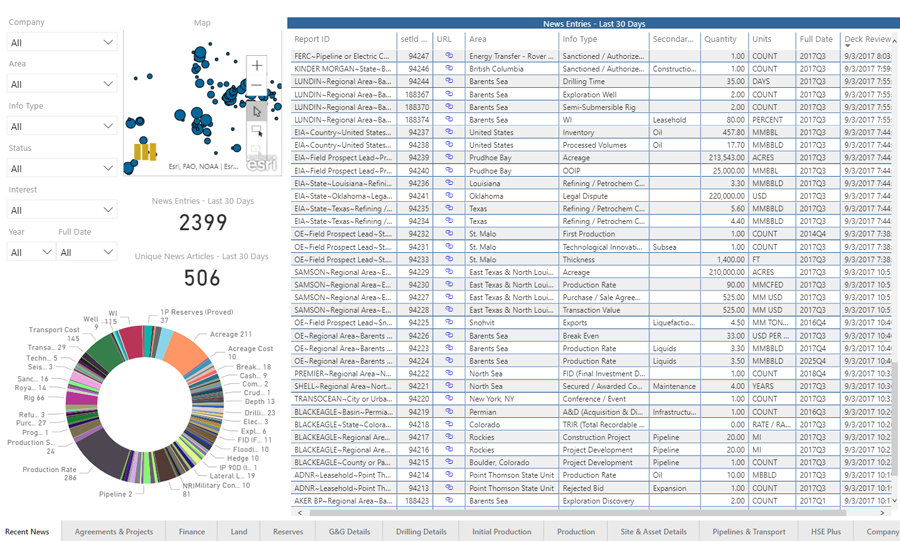The height and width of the screenshot is (541, 900).
Task: Open URL link for setId 94213
Action: click(449, 488)
